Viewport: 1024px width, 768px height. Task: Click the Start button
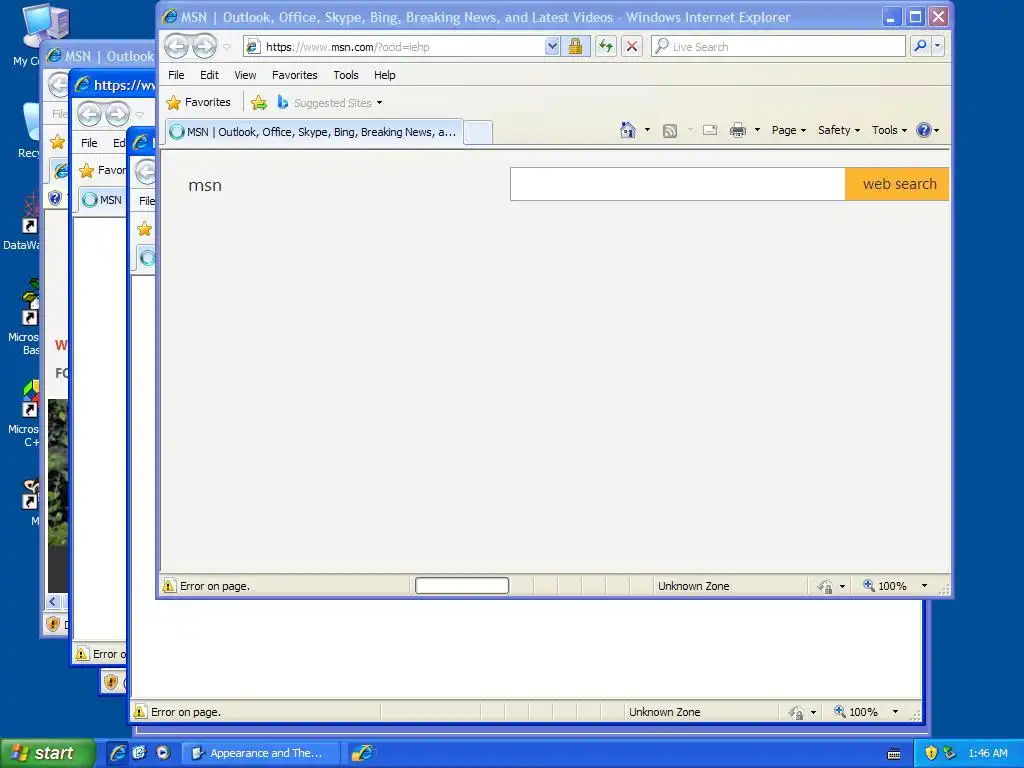(47, 753)
